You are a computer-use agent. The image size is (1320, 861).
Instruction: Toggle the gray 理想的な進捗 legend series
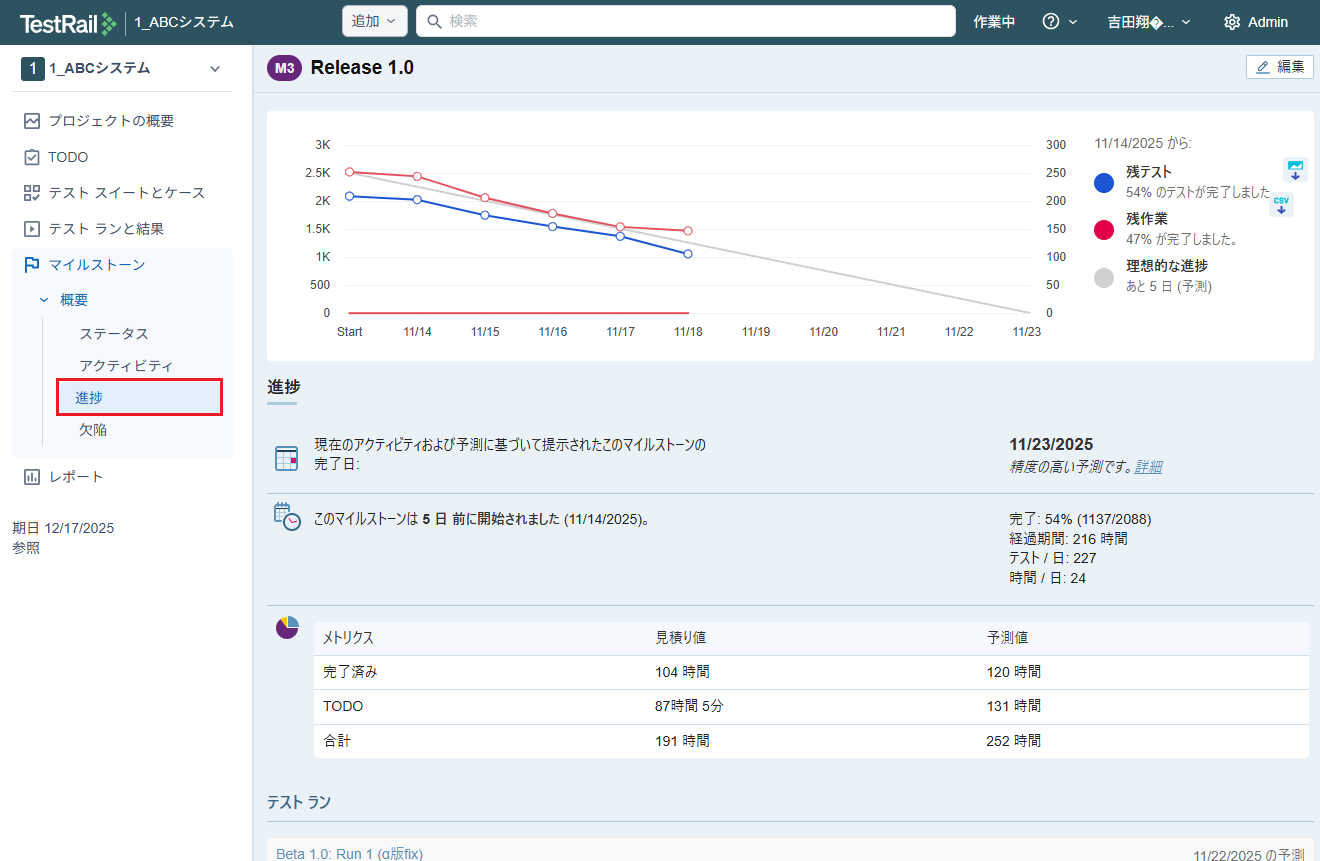click(x=1104, y=277)
